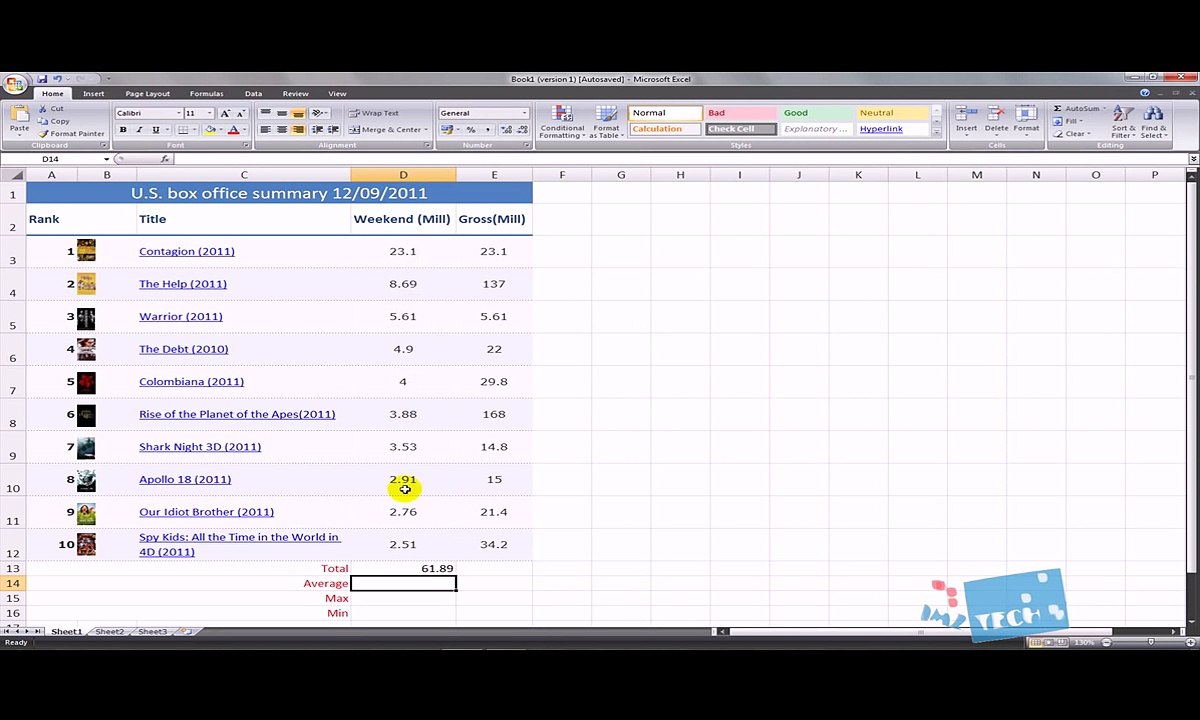
Task: Open the font size dropdown
Action: coord(209,113)
